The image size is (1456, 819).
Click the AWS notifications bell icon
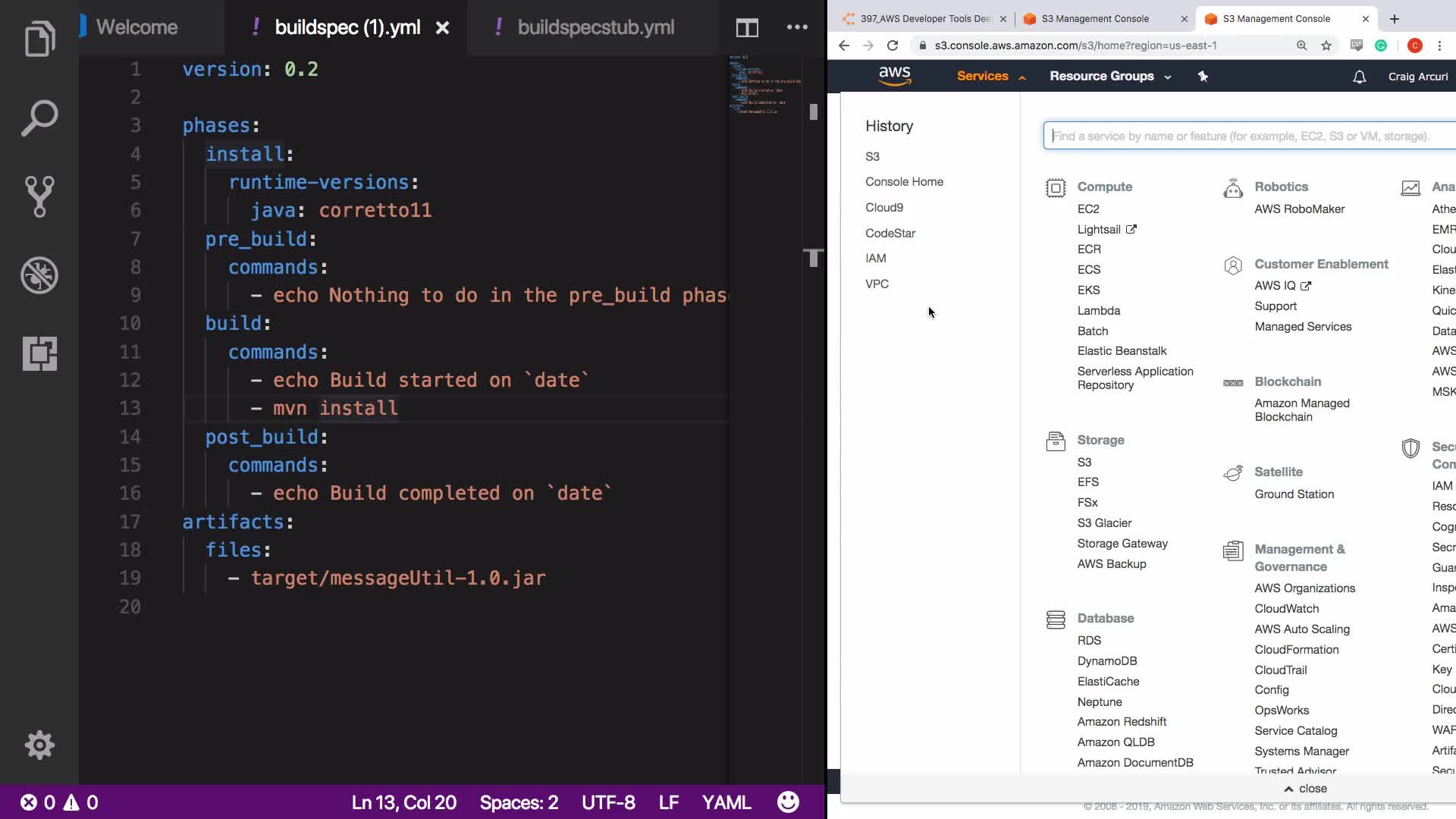(x=1359, y=77)
